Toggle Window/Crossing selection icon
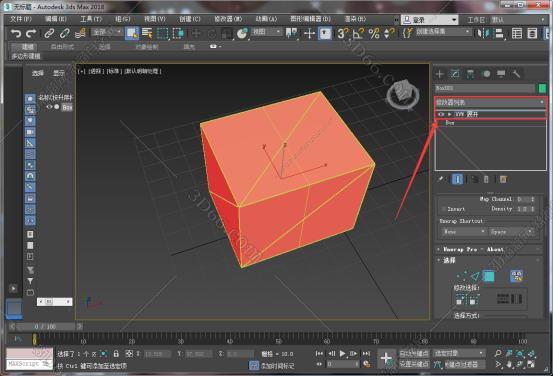The height and width of the screenshot is (376, 553). [x=178, y=34]
